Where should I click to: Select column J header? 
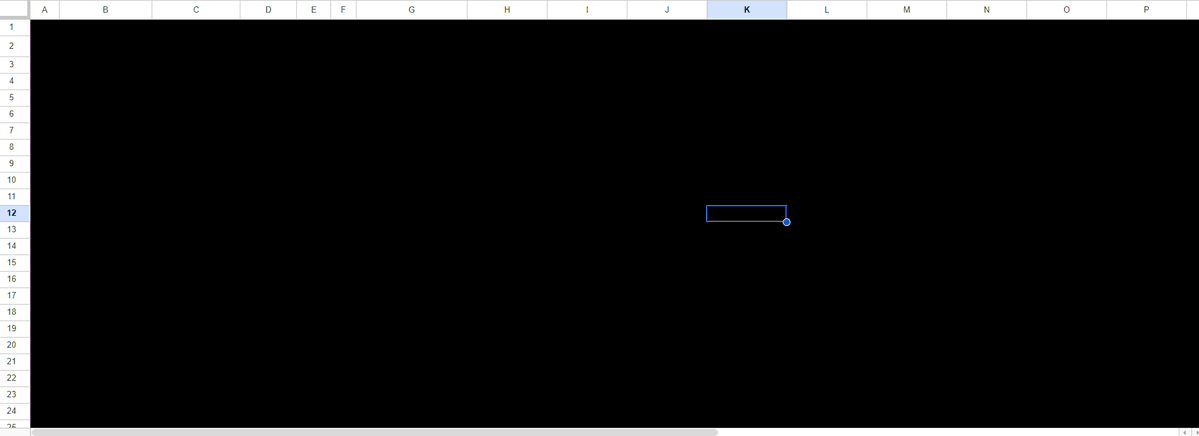coord(667,9)
